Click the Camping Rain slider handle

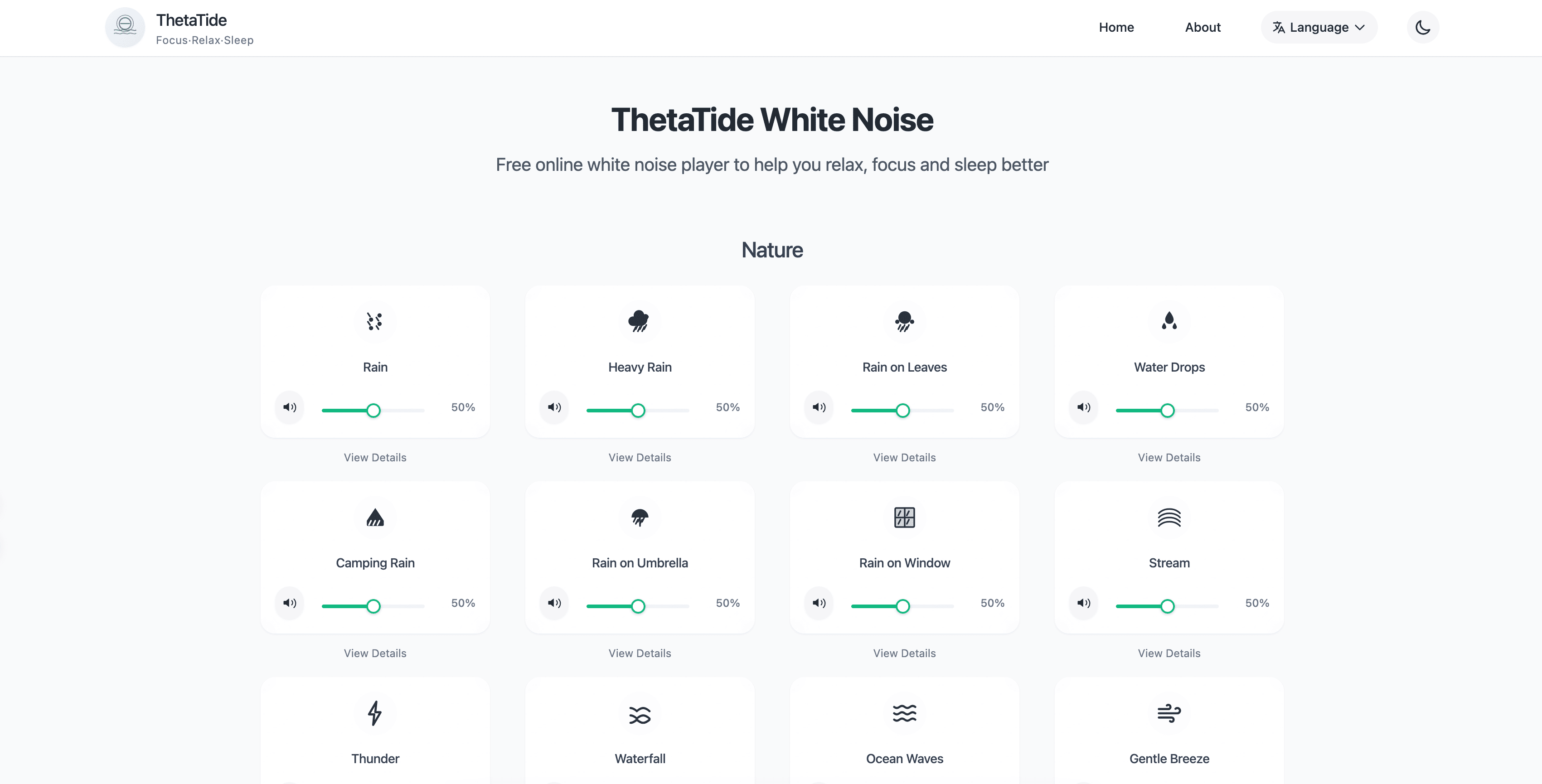(x=373, y=606)
